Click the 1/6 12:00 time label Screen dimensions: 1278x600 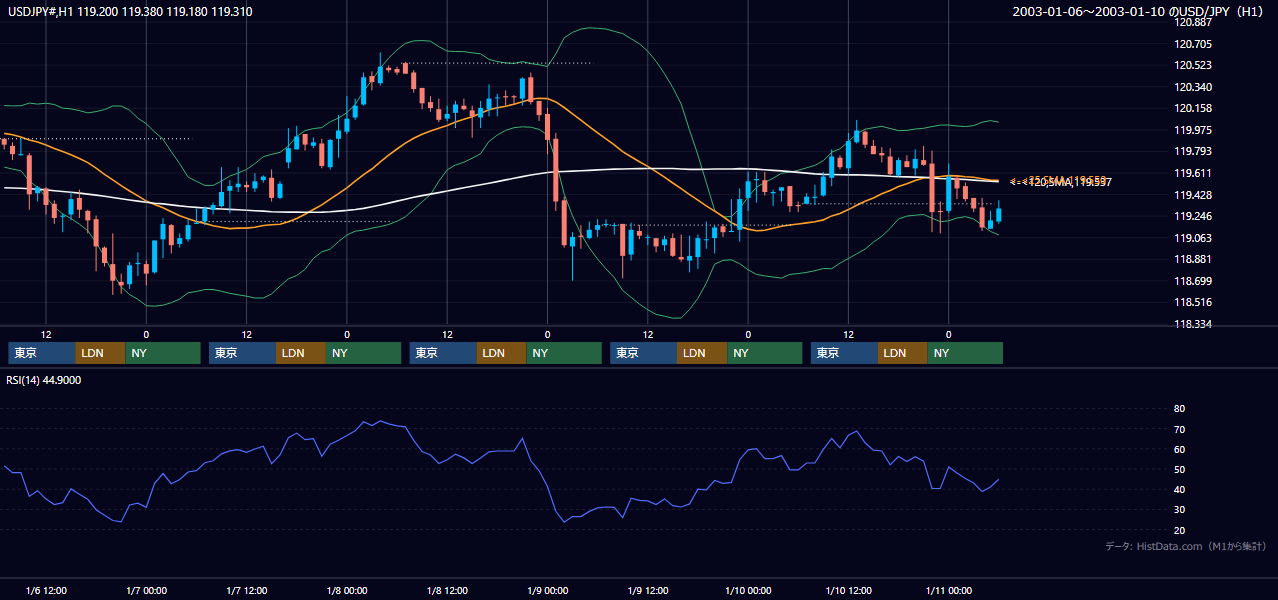pos(46,591)
